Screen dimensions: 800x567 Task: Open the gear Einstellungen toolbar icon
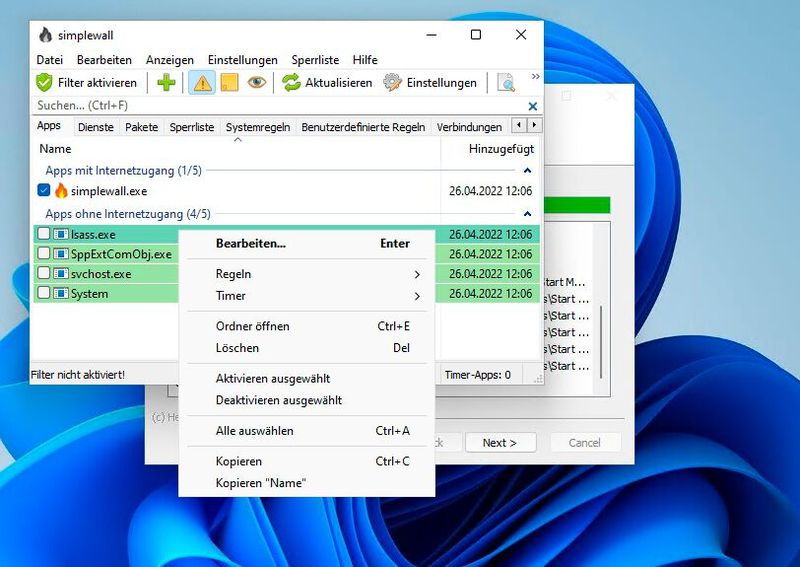coord(392,83)
